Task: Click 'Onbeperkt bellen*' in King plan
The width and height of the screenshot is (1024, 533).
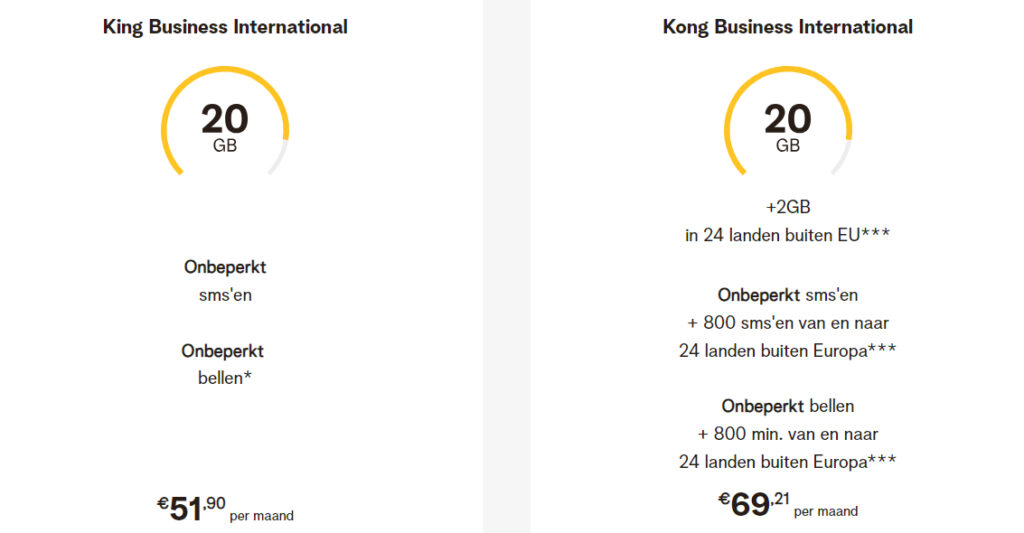Action: [223, 364]
